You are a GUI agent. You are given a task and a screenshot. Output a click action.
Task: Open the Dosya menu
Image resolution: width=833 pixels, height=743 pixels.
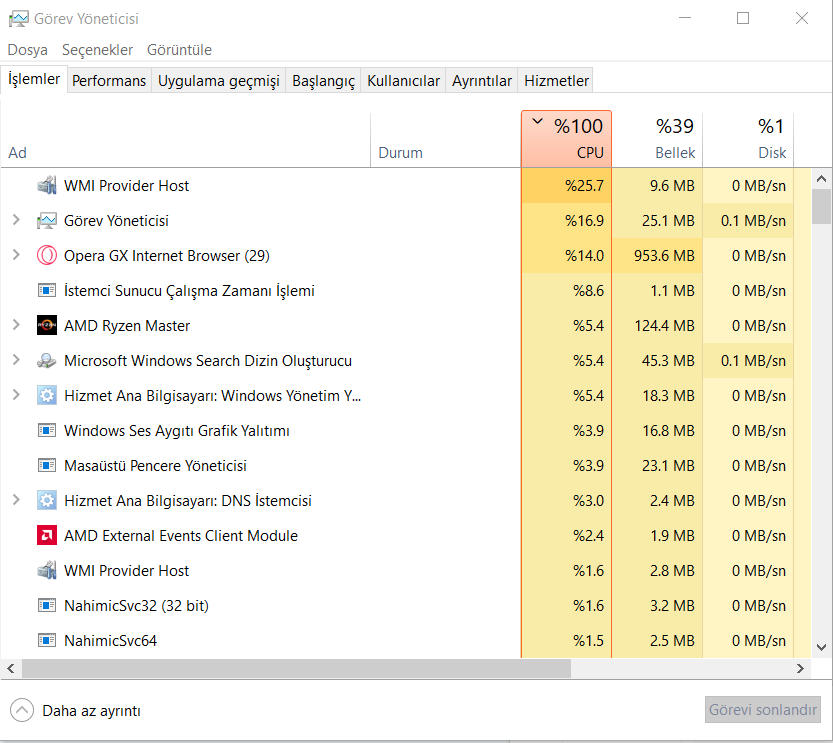(x=27, y=50)
